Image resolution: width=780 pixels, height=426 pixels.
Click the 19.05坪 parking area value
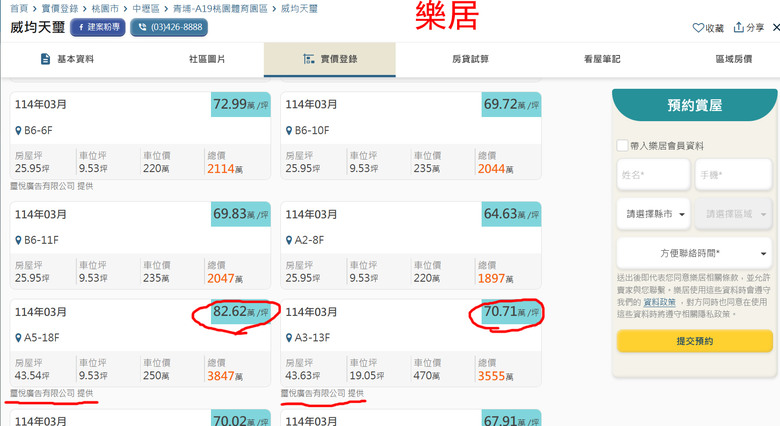point(367,376)
